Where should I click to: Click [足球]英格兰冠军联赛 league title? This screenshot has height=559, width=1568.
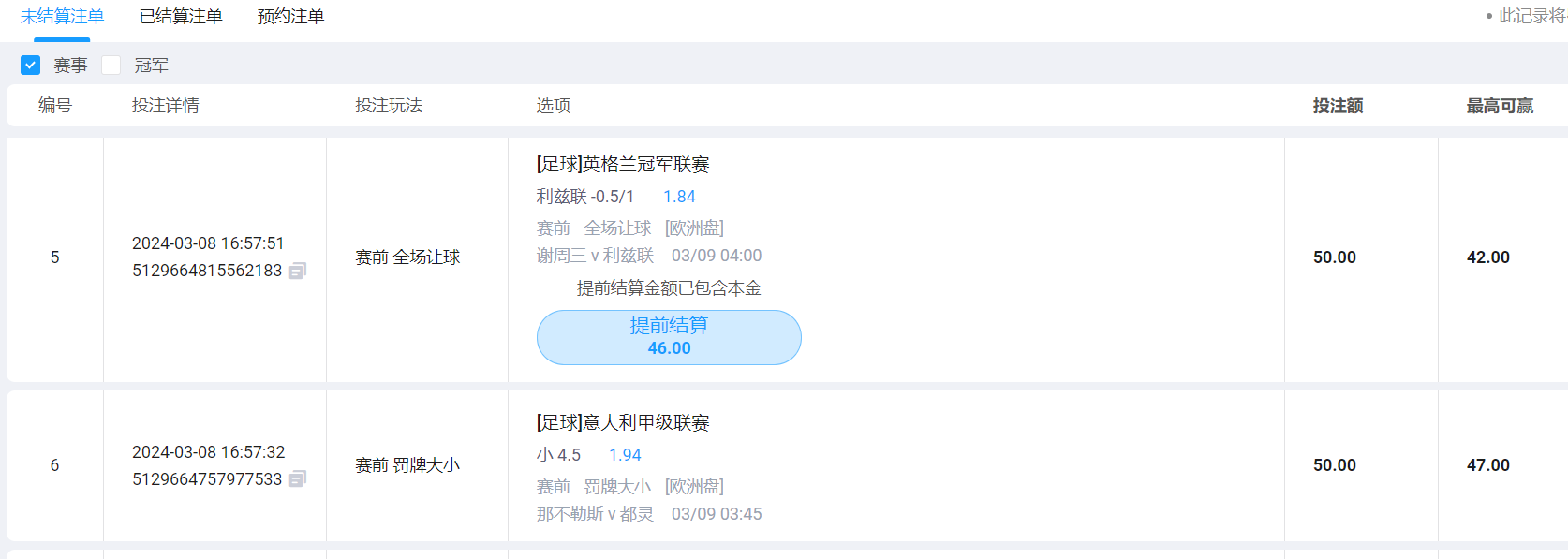[x=623, y=165]
